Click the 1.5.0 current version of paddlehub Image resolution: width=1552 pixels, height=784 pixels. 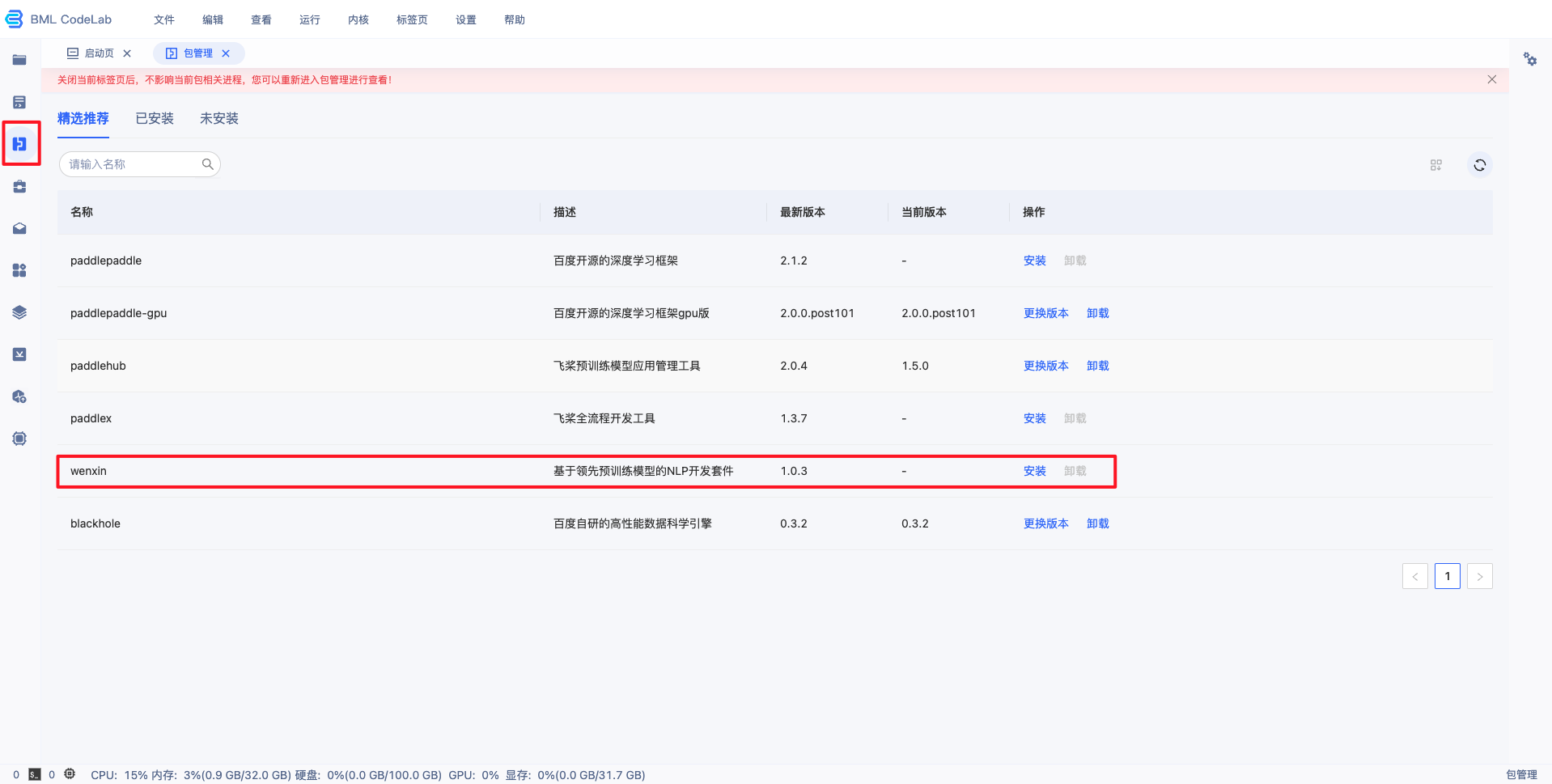click(x=915, y=366)
